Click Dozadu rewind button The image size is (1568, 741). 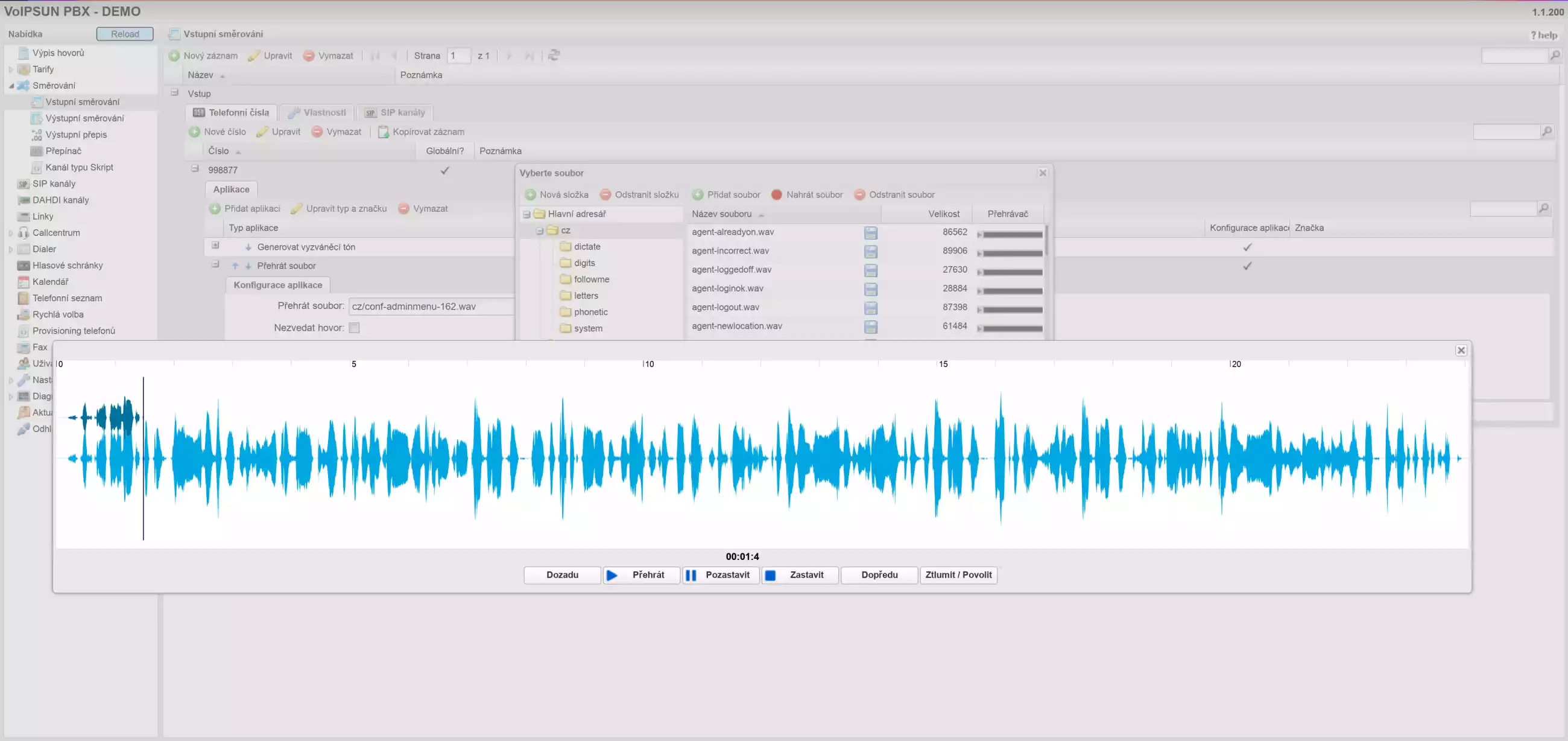click(562, 576)
